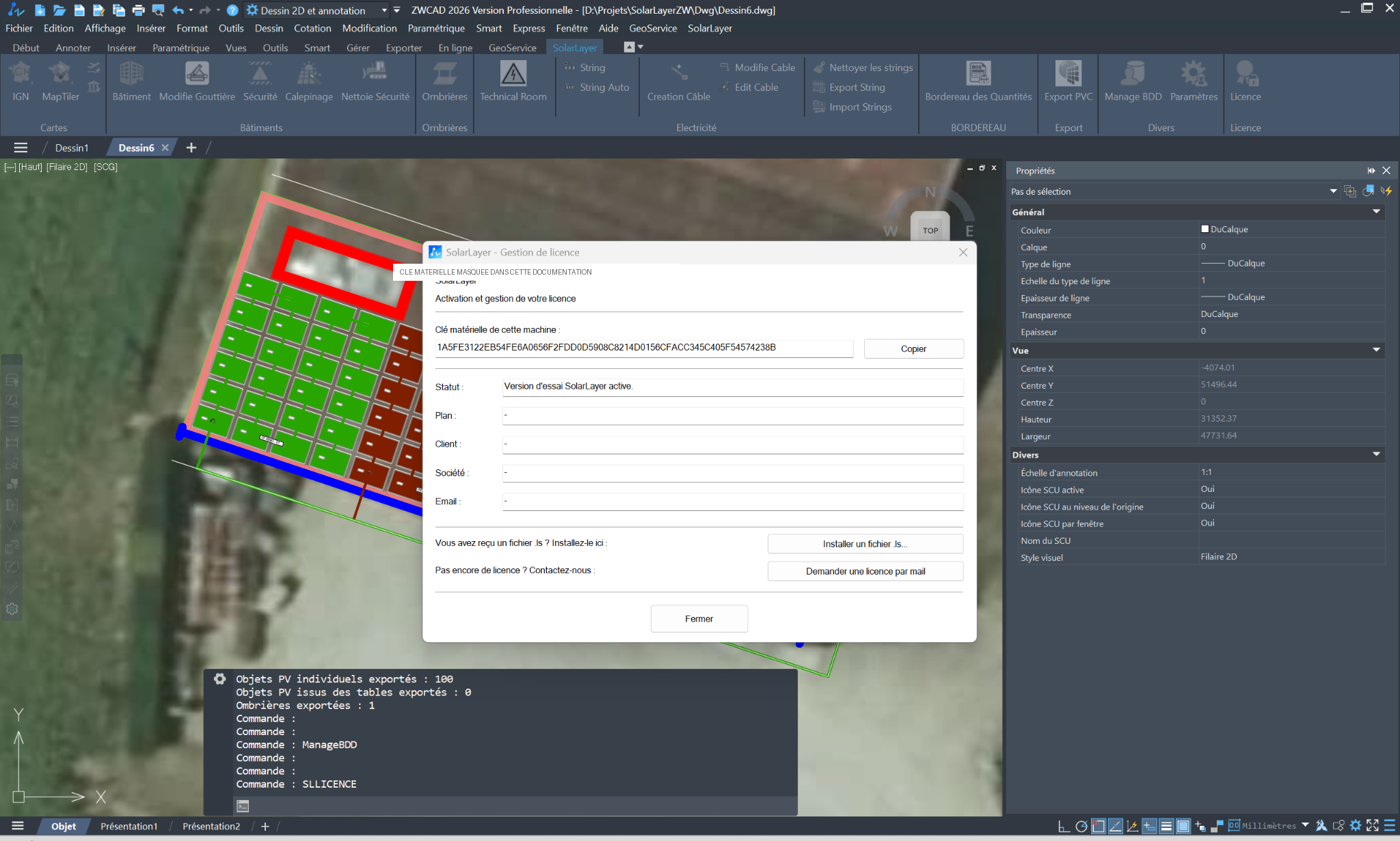
Task: Click Save icon in quick access toolbar
Action: [79, 10]
